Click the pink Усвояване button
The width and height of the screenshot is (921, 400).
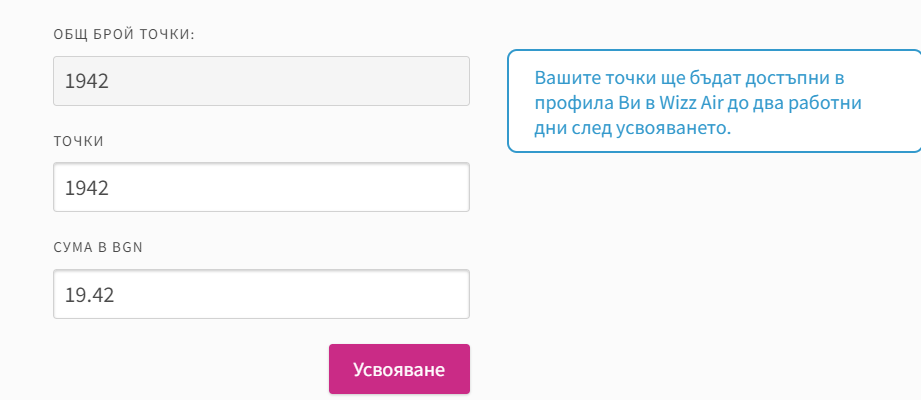click(399, 369)
